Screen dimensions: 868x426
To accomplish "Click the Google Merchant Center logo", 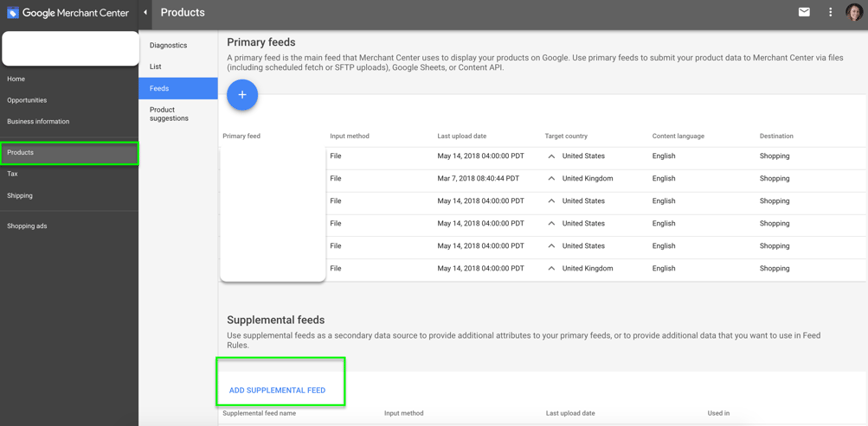I will 68,13.
